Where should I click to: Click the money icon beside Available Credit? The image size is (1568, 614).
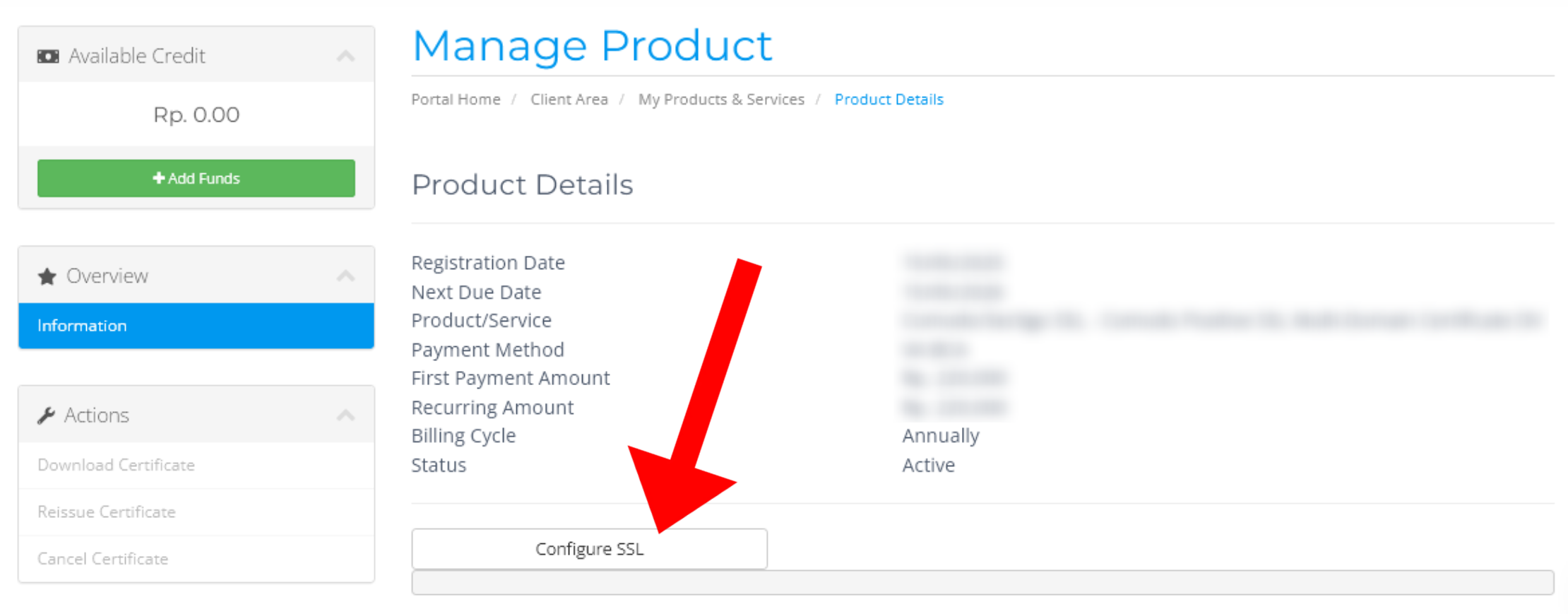tap(48, 57)
